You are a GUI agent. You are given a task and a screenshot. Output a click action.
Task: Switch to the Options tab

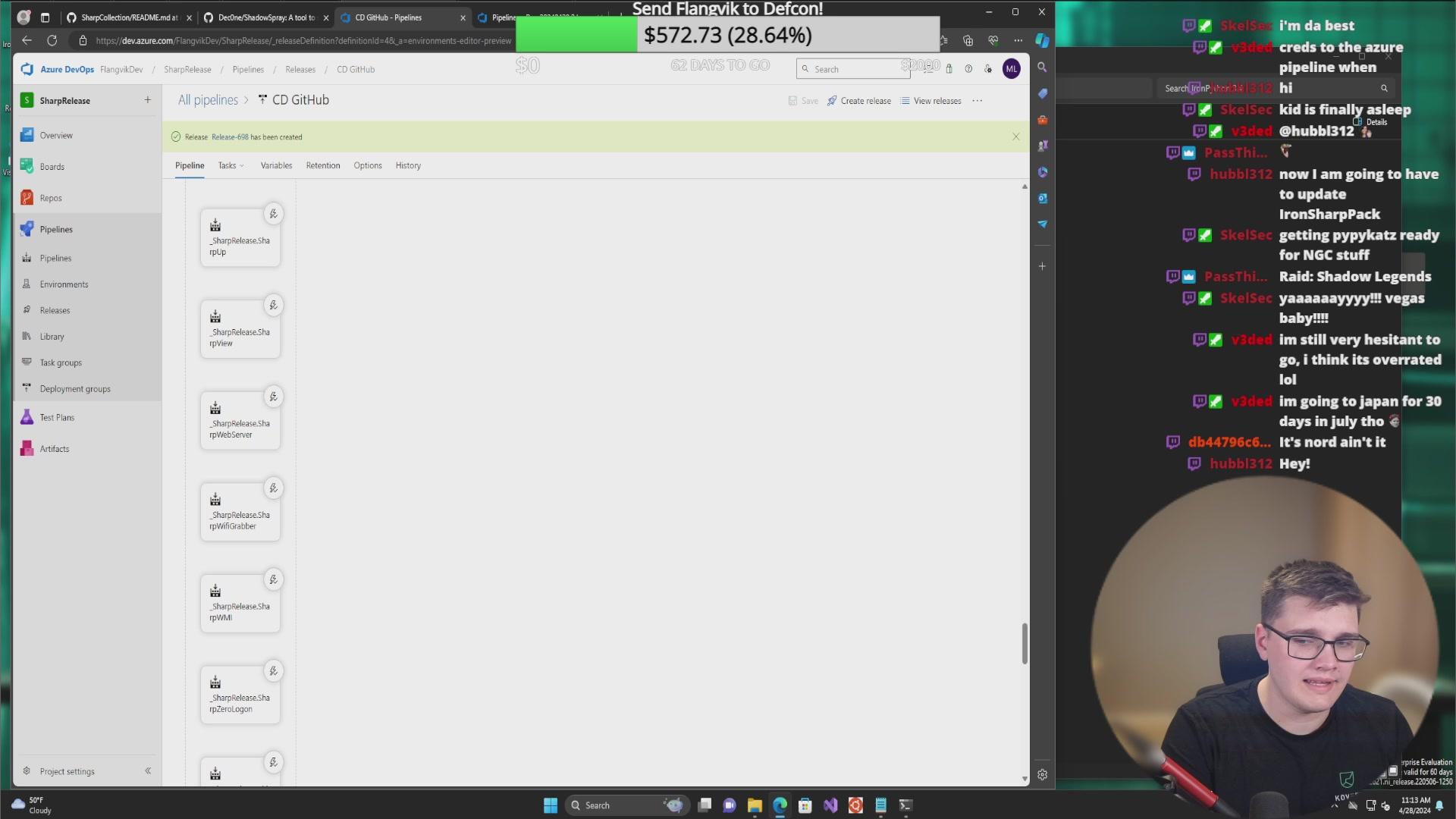click(x=368, y=165)
